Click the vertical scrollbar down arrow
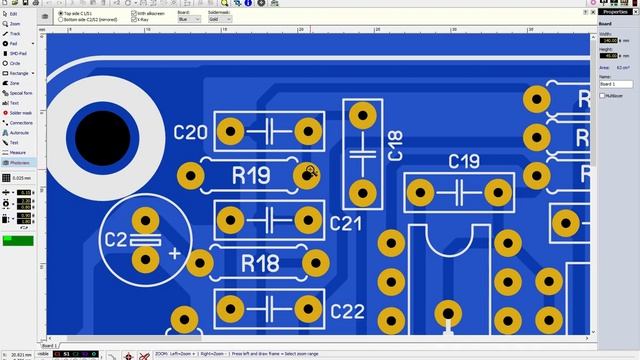 point(593,333)
